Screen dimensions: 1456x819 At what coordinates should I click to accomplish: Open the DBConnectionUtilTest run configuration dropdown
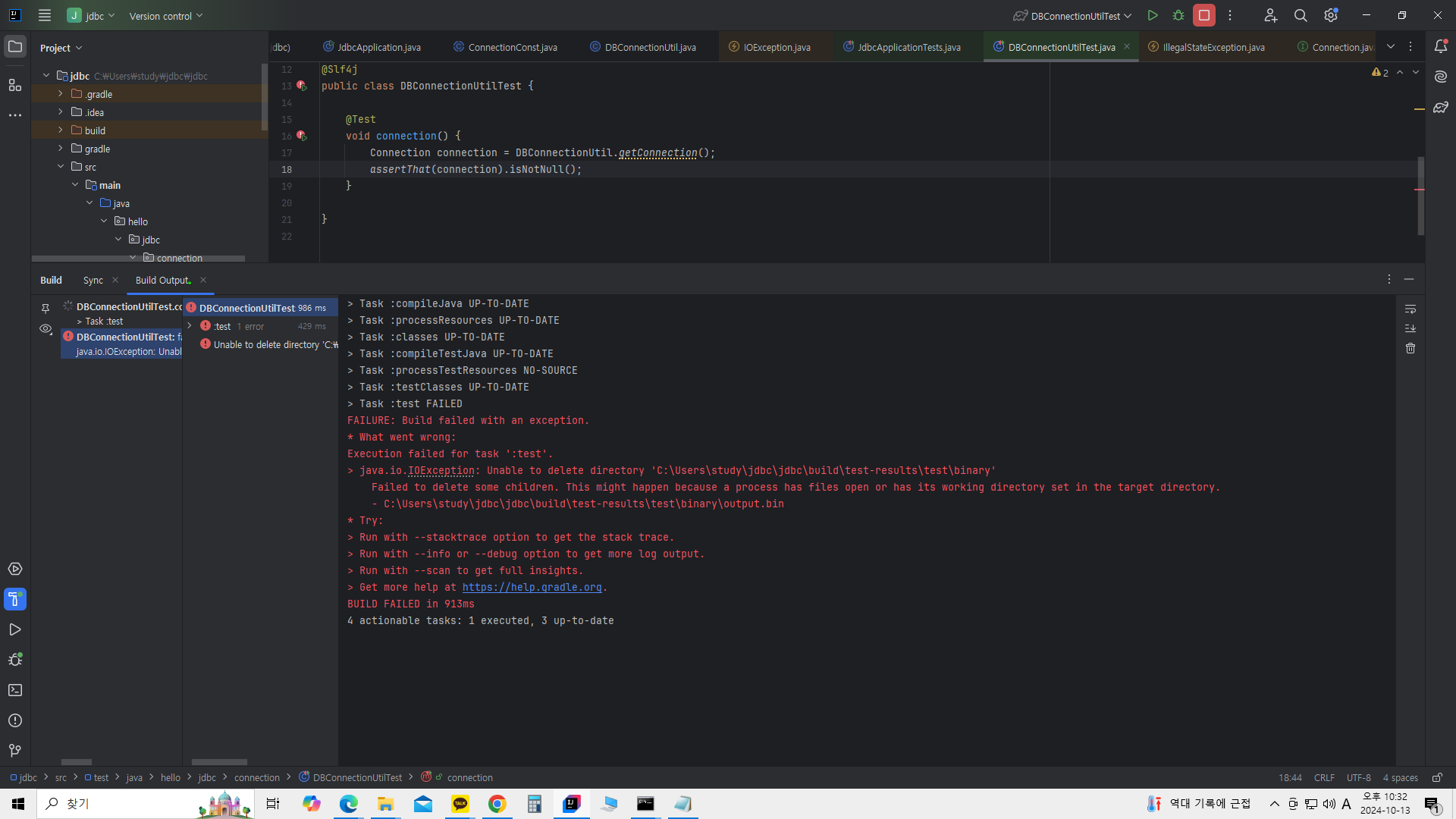1072,15
